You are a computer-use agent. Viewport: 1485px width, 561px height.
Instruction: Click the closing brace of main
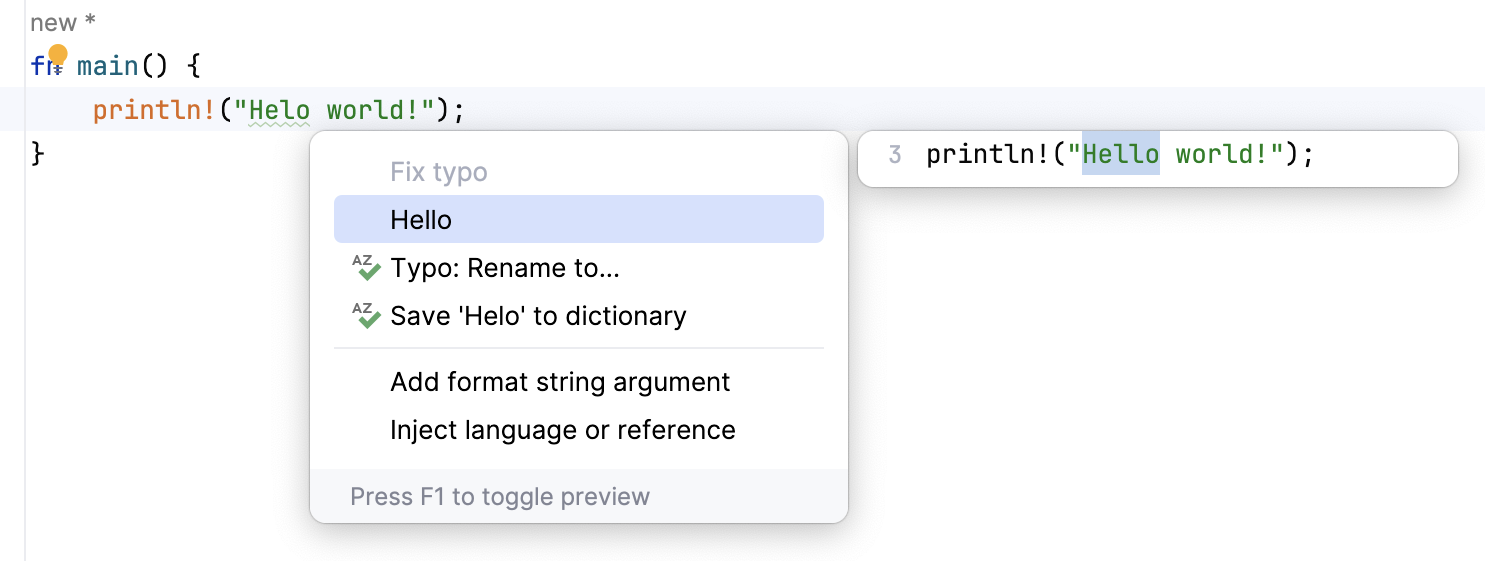(38, 153)
